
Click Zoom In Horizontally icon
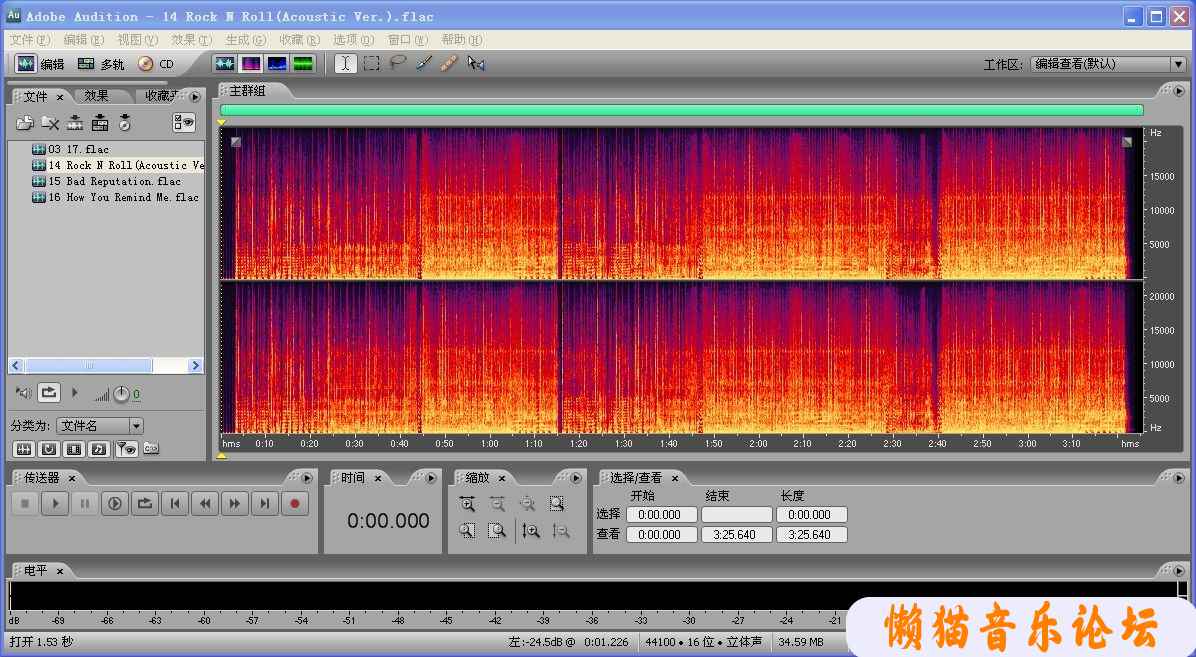point(468,504)
